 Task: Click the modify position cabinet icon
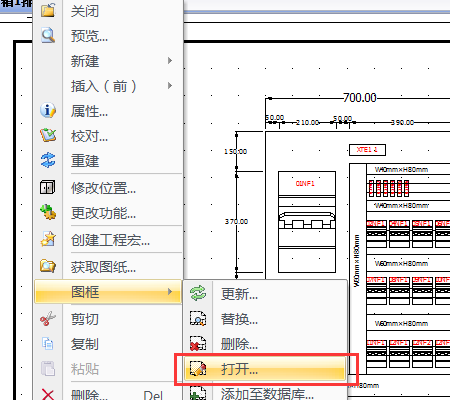[x=48, y=187]
